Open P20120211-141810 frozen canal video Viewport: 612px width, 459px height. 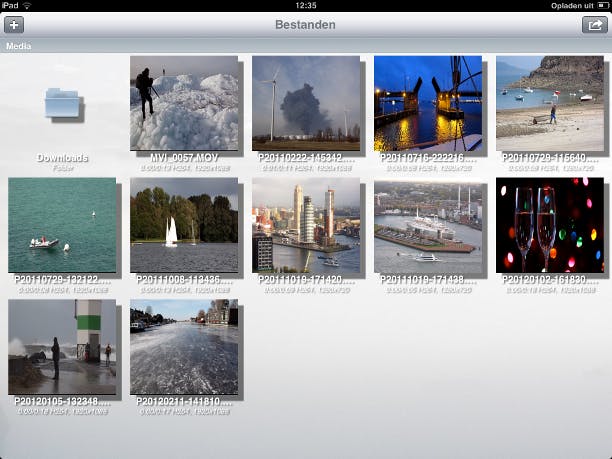coord(184,347)
